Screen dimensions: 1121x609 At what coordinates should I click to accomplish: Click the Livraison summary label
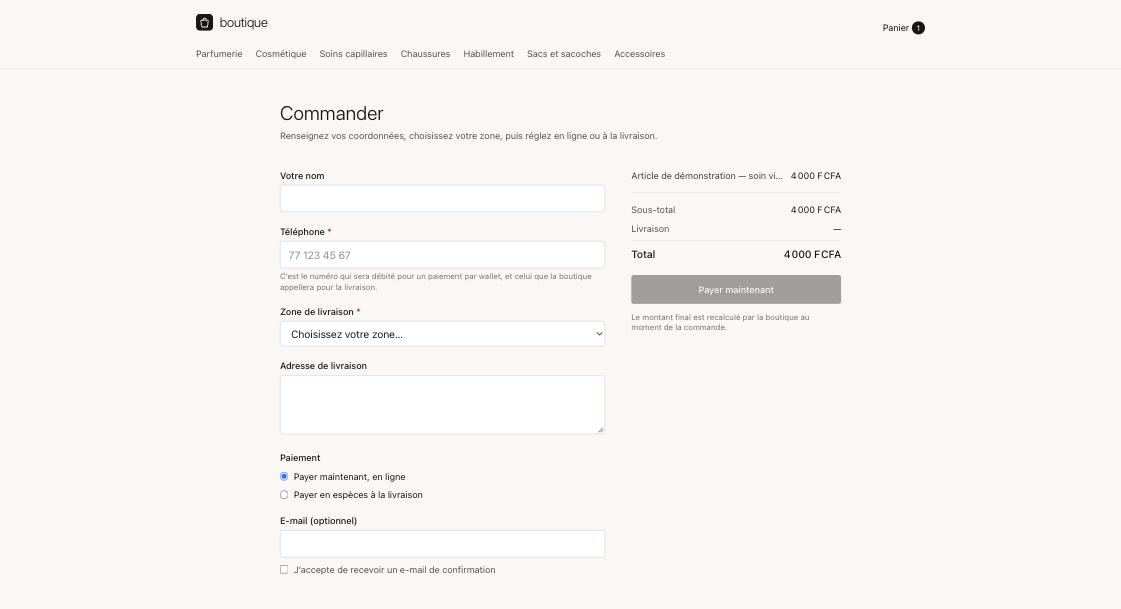[651, 229]
